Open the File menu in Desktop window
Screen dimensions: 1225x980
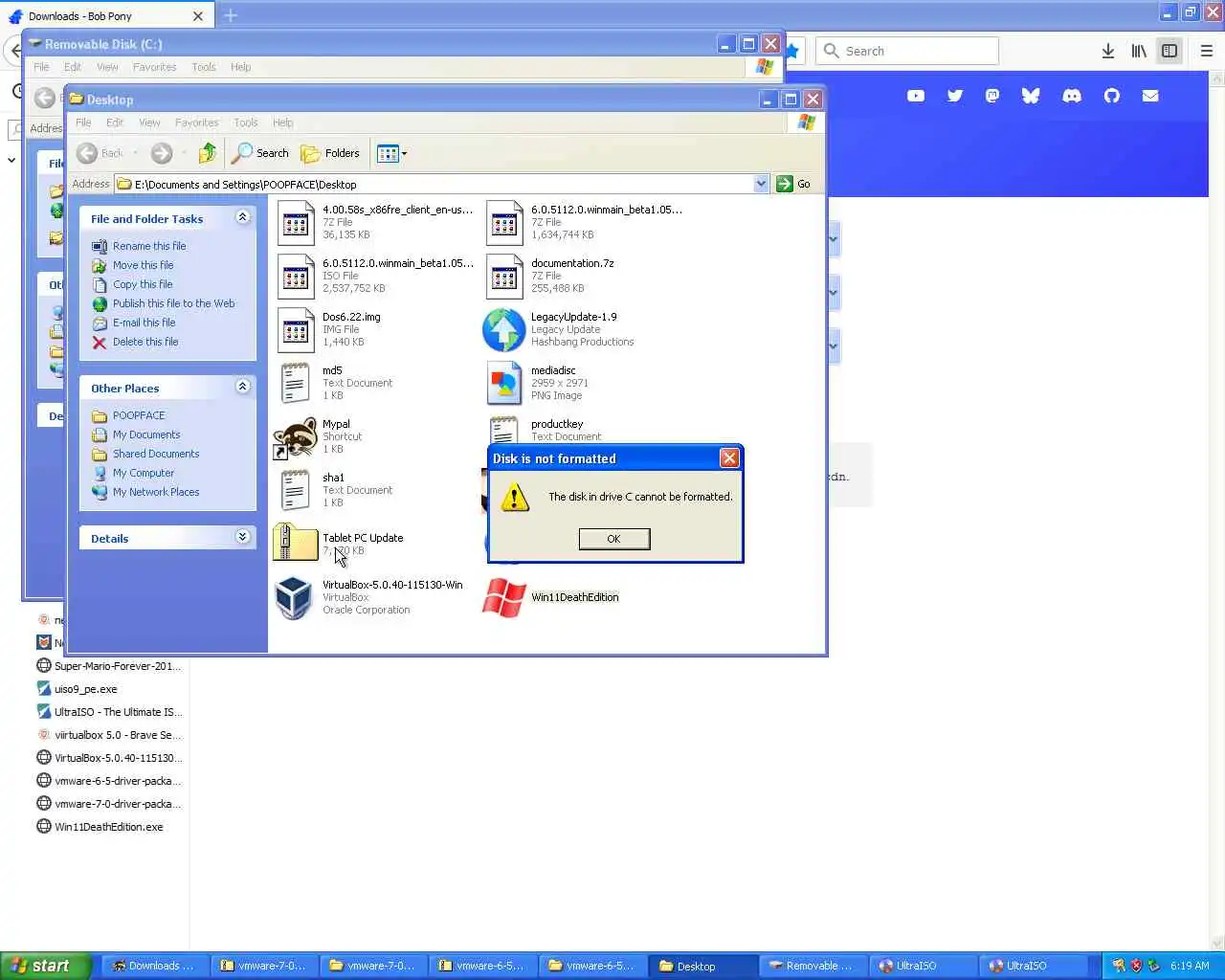pyautogui.click(x=83, y=122)
